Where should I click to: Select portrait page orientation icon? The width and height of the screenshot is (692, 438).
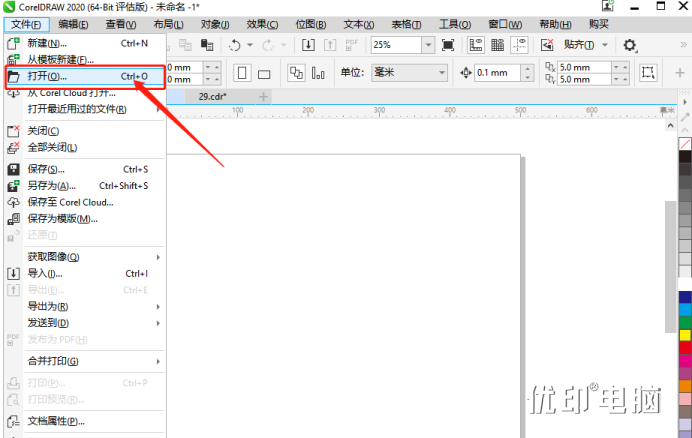pos(242,73)
